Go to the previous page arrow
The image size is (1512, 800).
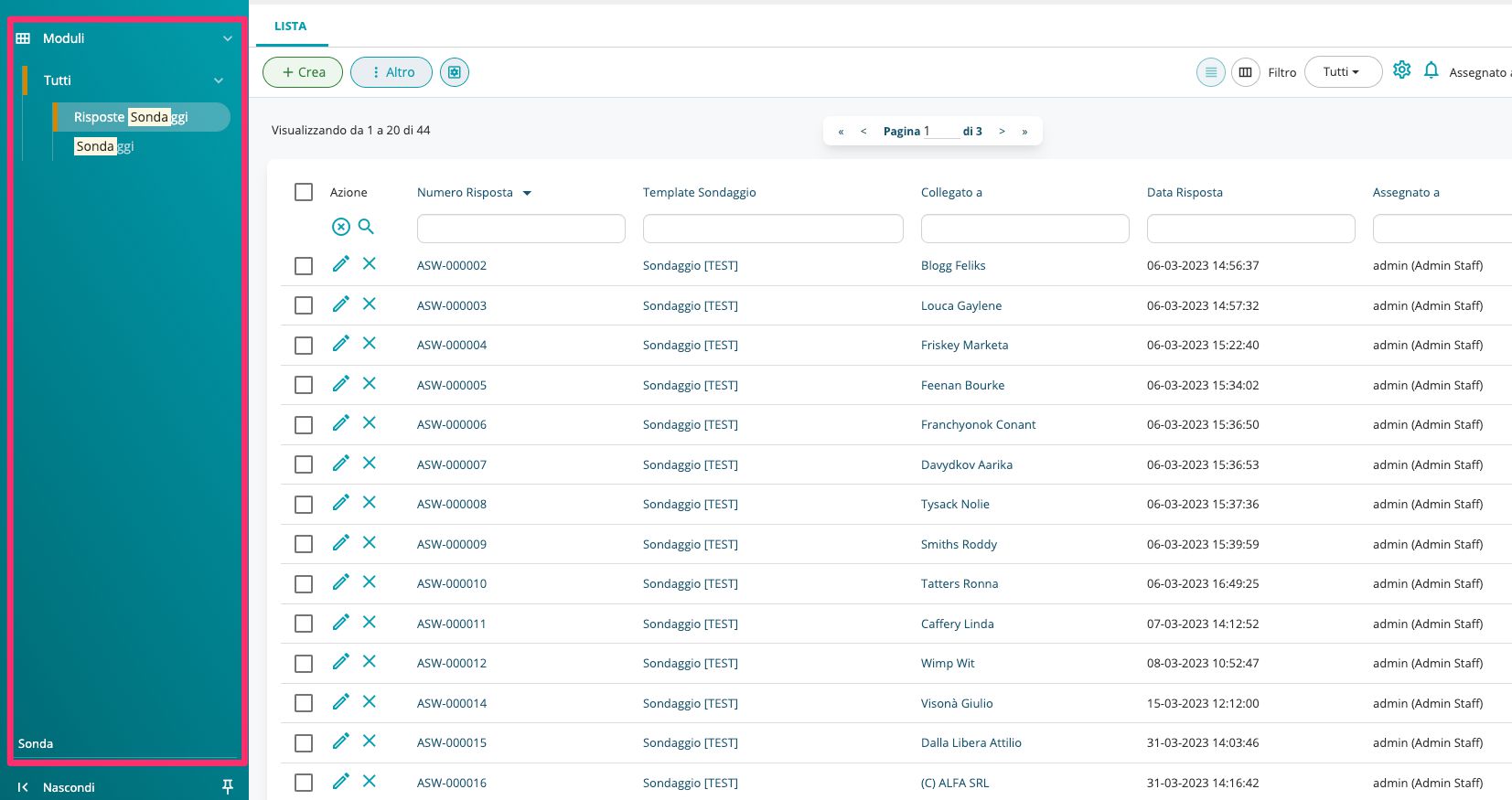click(863, 132)
